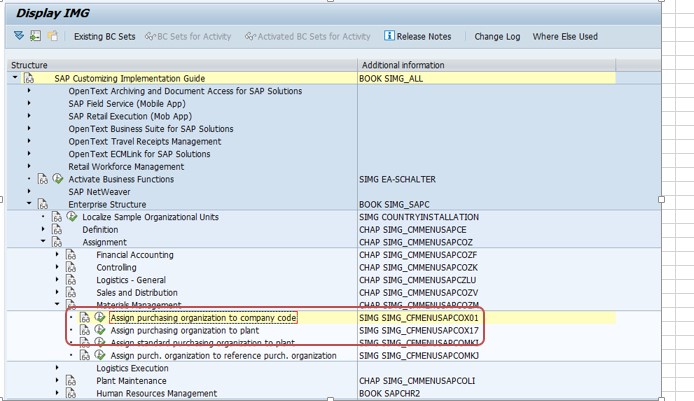This screenshot has width=694, height=401.
Task: Click the third toolbar icon before Existing BC Sets
Action: click(x=52, y=36)
